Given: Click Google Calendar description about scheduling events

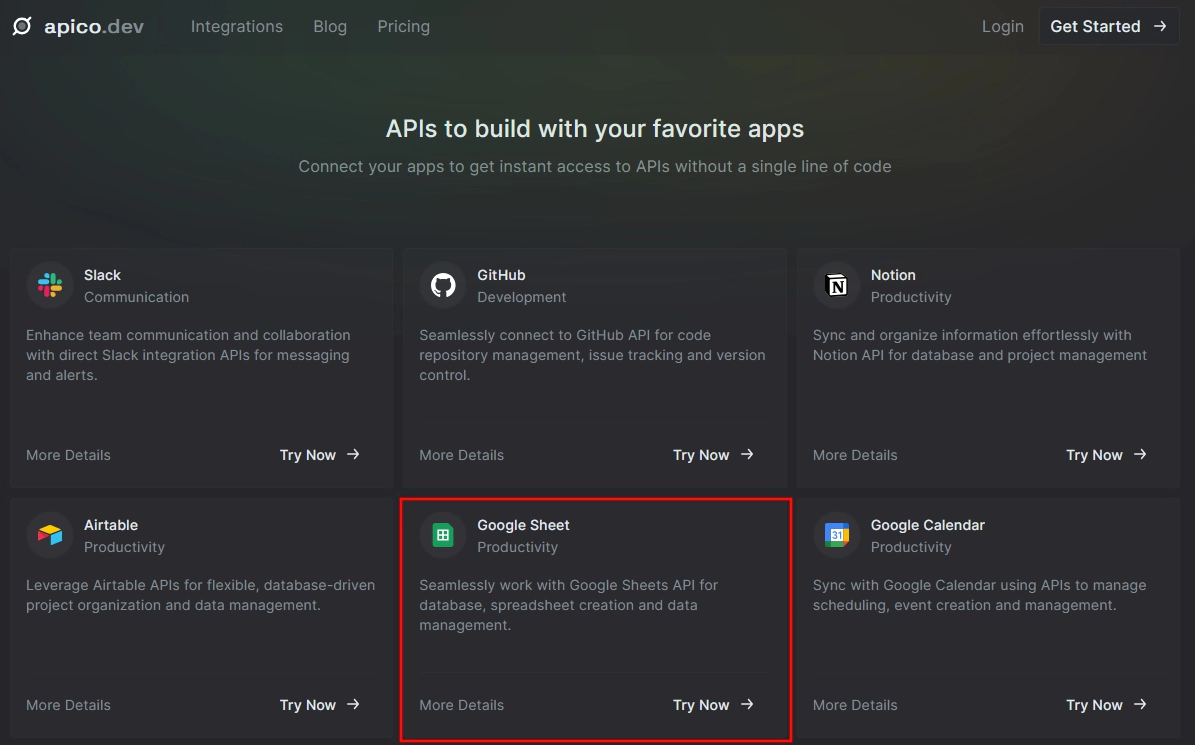Looking at the screenshot, I should (x=979, y=595).
